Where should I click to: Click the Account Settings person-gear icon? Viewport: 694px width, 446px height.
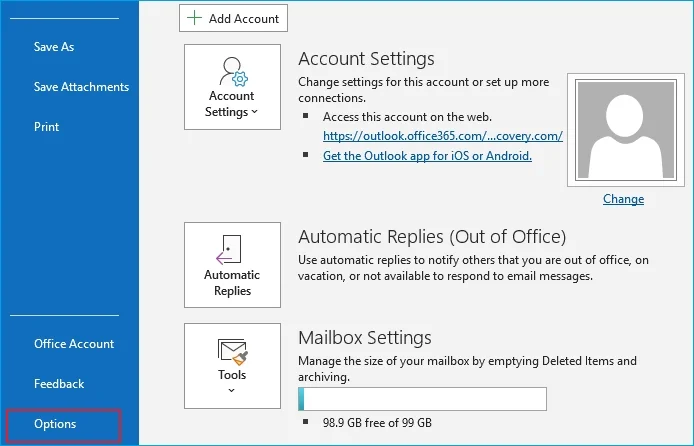click(x=232, y=72)
